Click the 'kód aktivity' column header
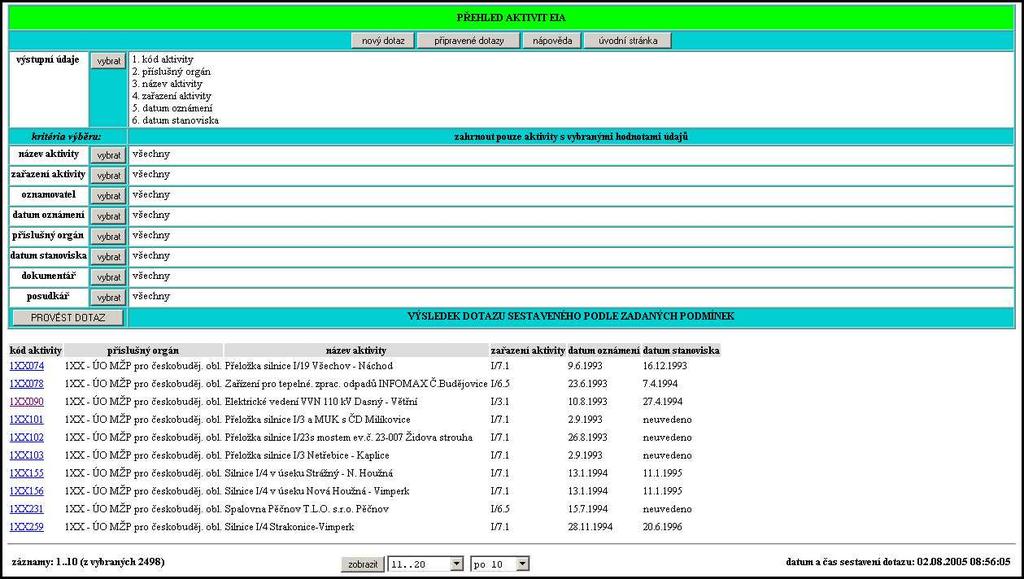Viewport: 1024px width, 579px height. tap(36, 351)
